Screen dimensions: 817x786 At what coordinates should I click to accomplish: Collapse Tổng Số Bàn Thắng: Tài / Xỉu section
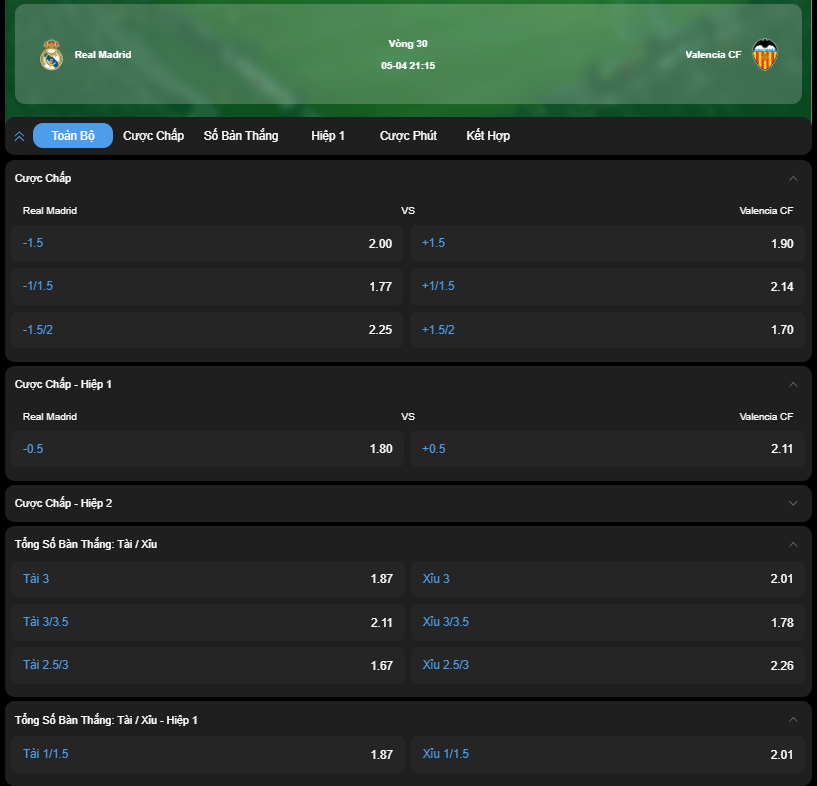click(x=793, y=544)
